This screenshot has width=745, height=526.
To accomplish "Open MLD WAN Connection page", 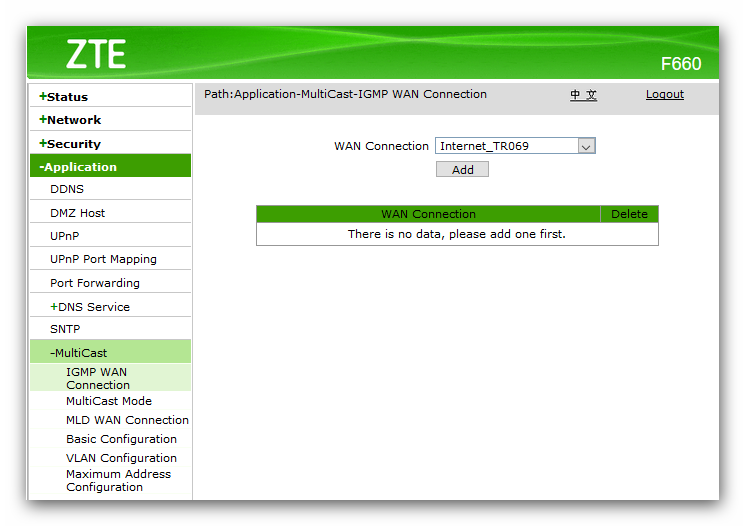I will point(127,420).
